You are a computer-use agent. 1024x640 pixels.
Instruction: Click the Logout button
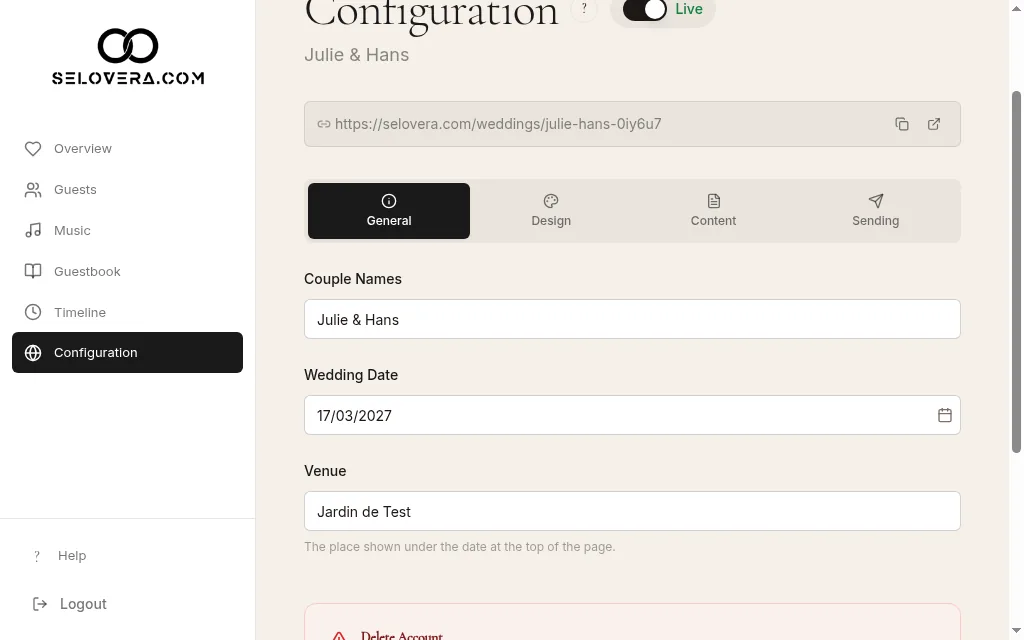pyautogui.click(x=70, y=604)
